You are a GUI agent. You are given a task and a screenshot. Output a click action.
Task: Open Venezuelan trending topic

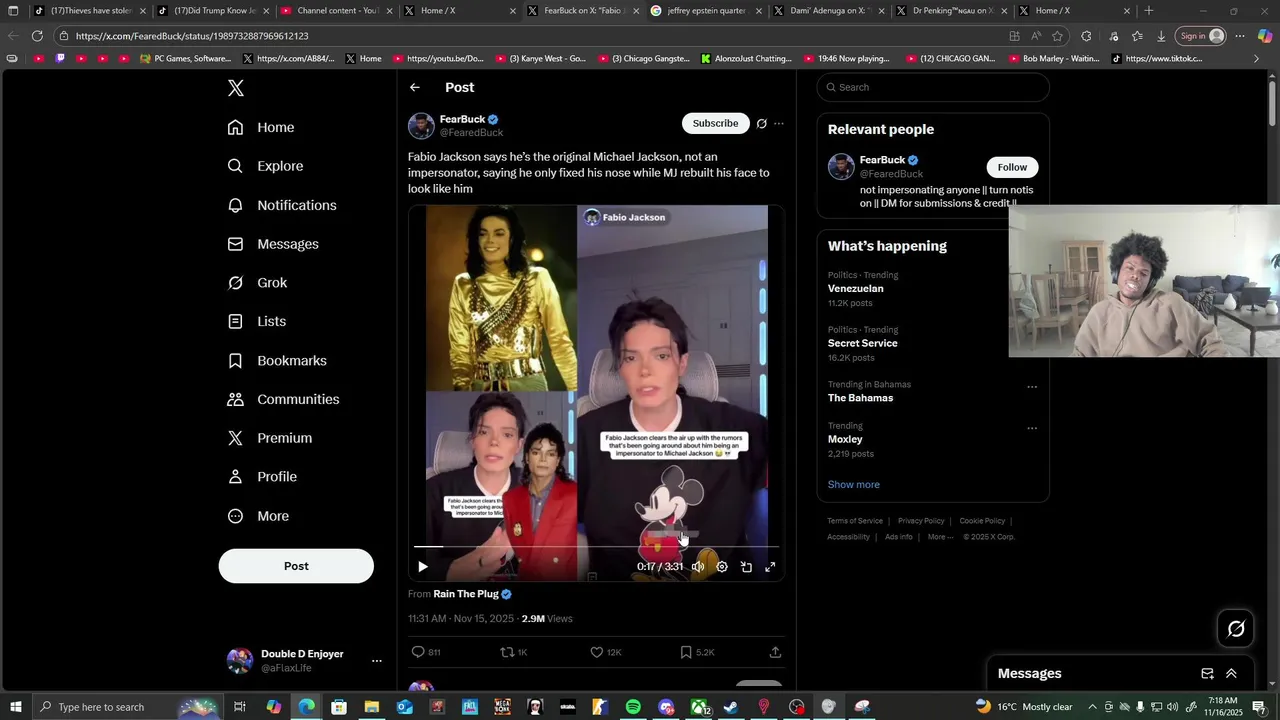tap(855, 288)
